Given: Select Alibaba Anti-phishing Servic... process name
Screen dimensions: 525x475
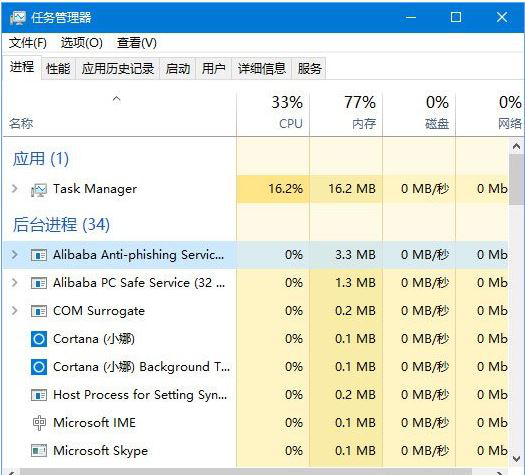Looking at the screenshot, I should [138, 255].
